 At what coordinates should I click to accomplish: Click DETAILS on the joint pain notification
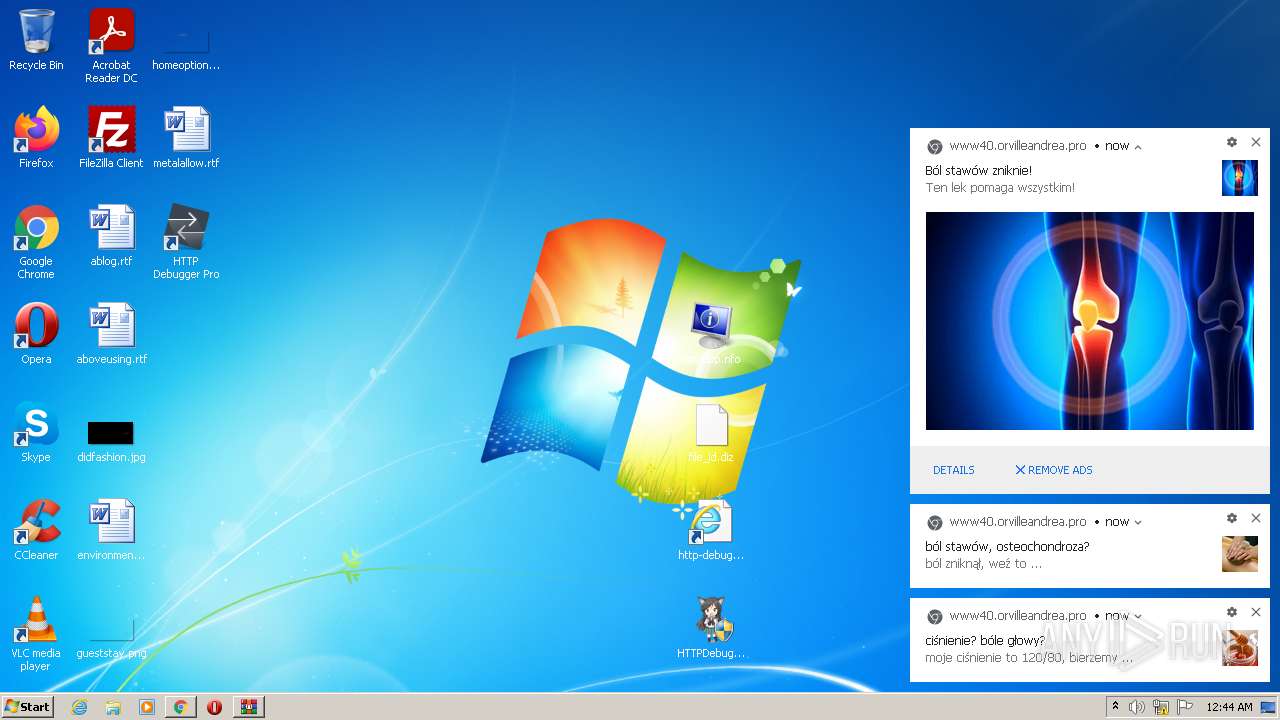[x=953, y=470]
